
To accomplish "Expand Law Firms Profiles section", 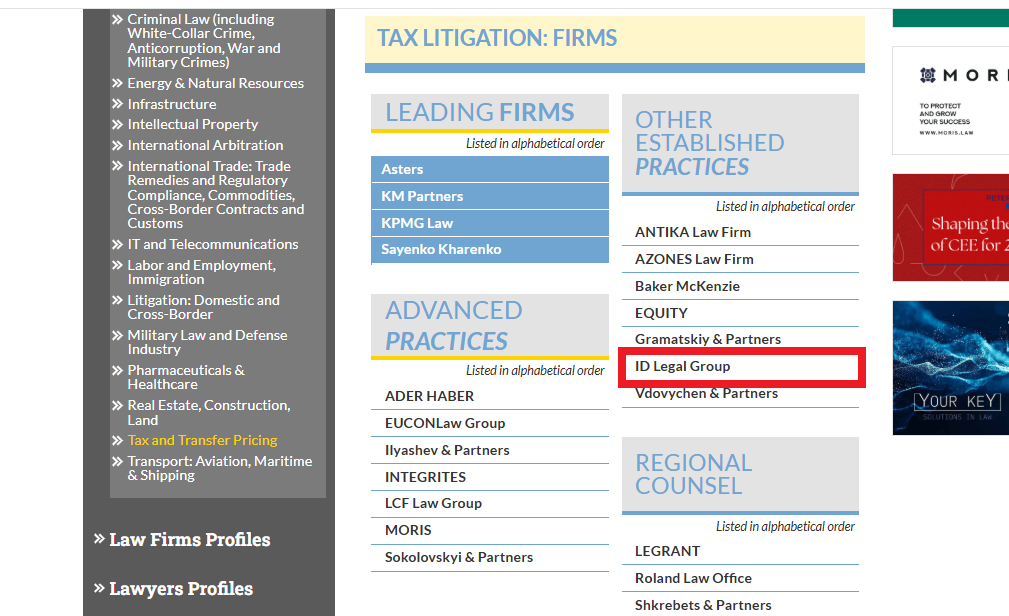I will pyautogui.click(x=190, y=539).
